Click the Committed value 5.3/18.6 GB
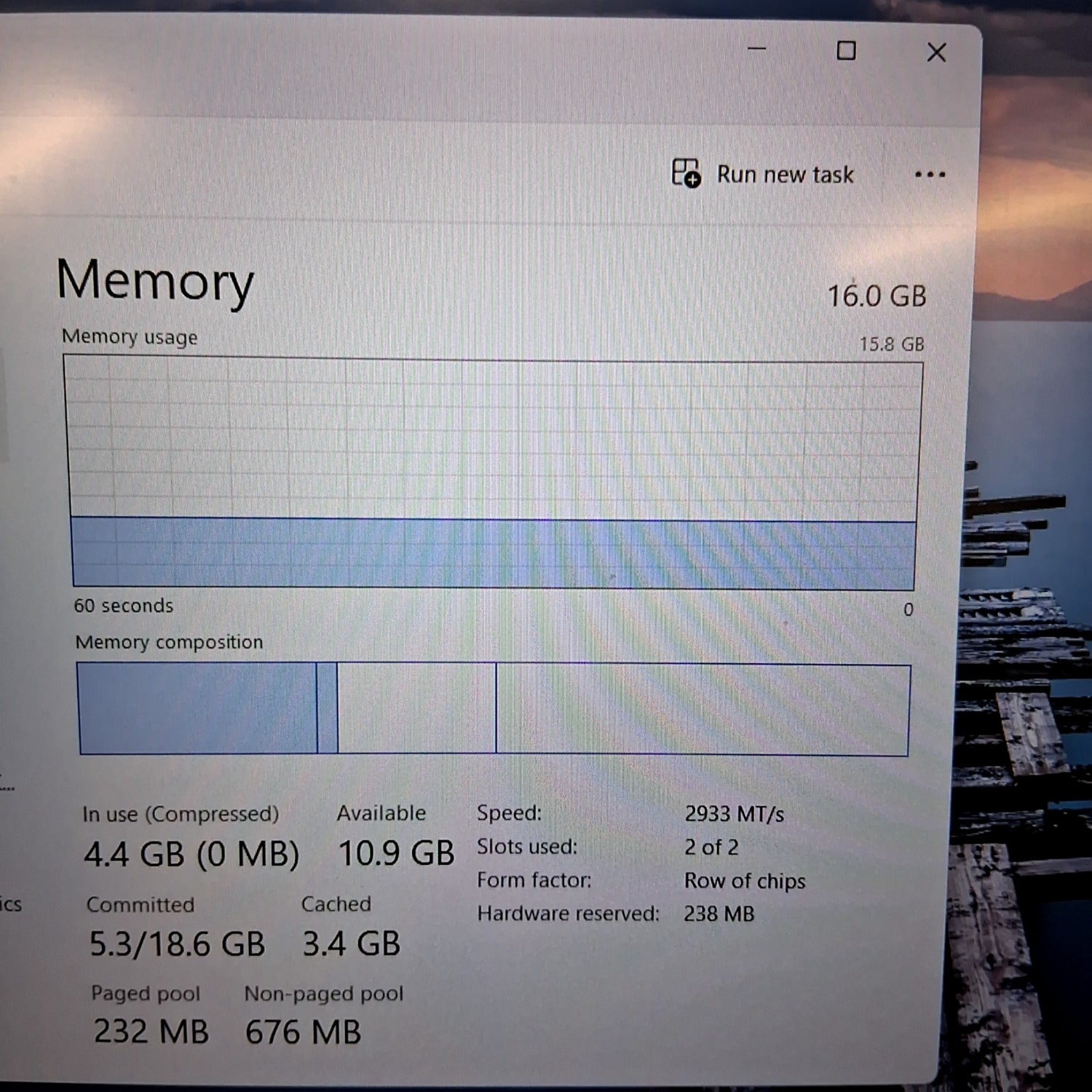This screenshot has width=1092, height=1092. coord(178,943)
